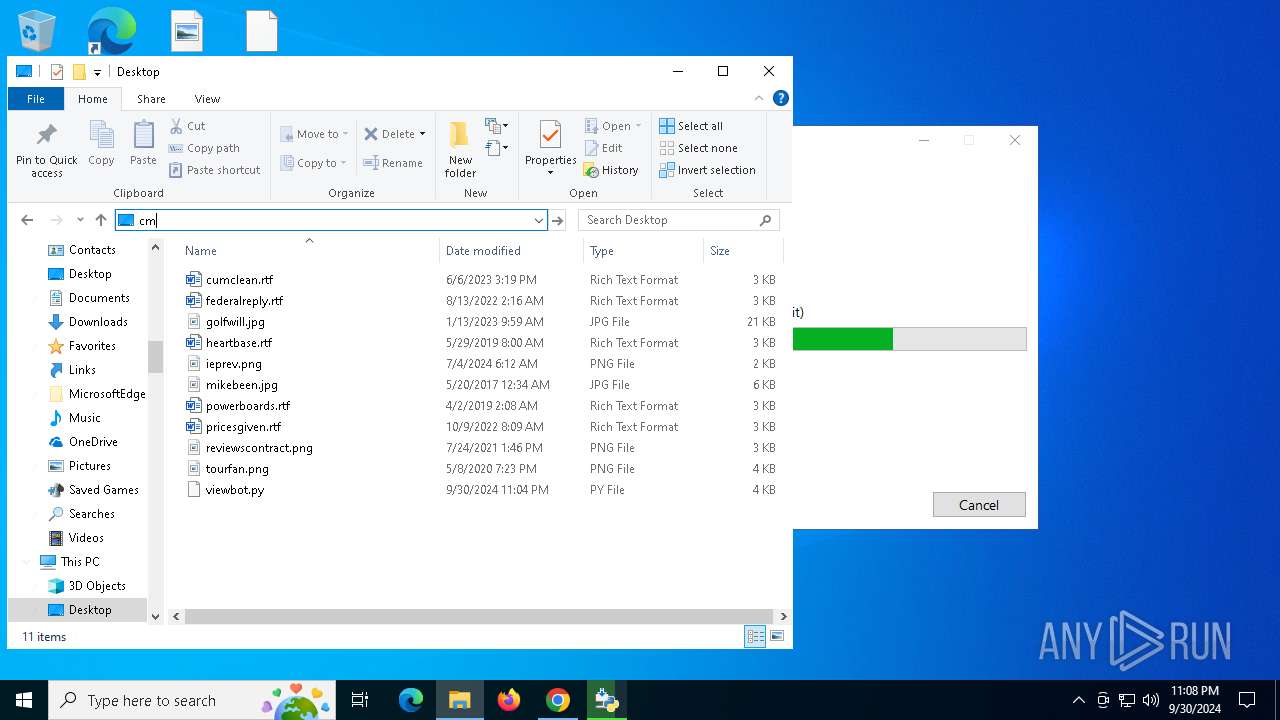Open Task View on the taskbar
The image size is (1280, 720).
pos(360,700)
